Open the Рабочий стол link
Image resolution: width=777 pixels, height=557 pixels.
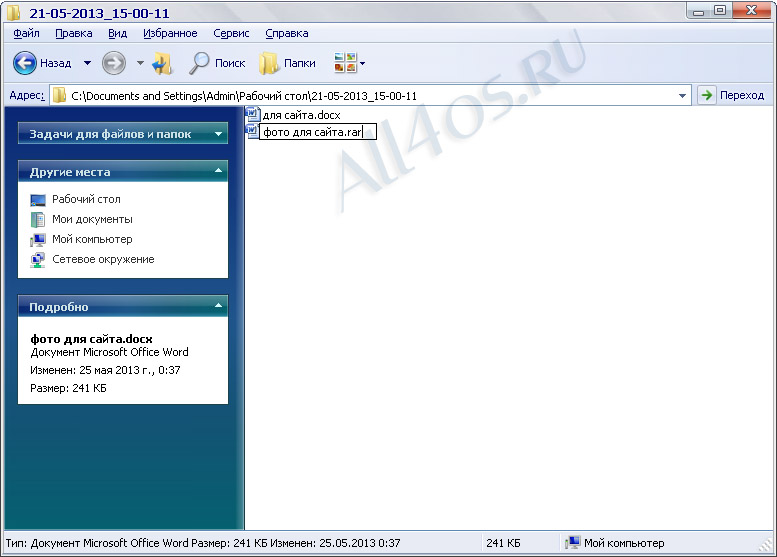(x=86, y=199)
